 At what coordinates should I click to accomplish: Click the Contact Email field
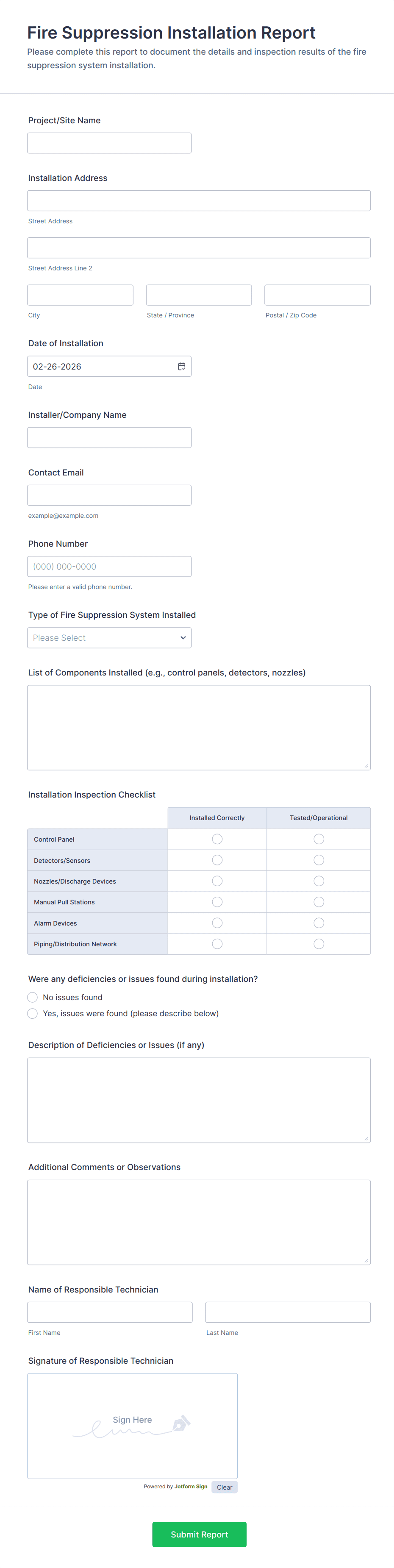109,495
